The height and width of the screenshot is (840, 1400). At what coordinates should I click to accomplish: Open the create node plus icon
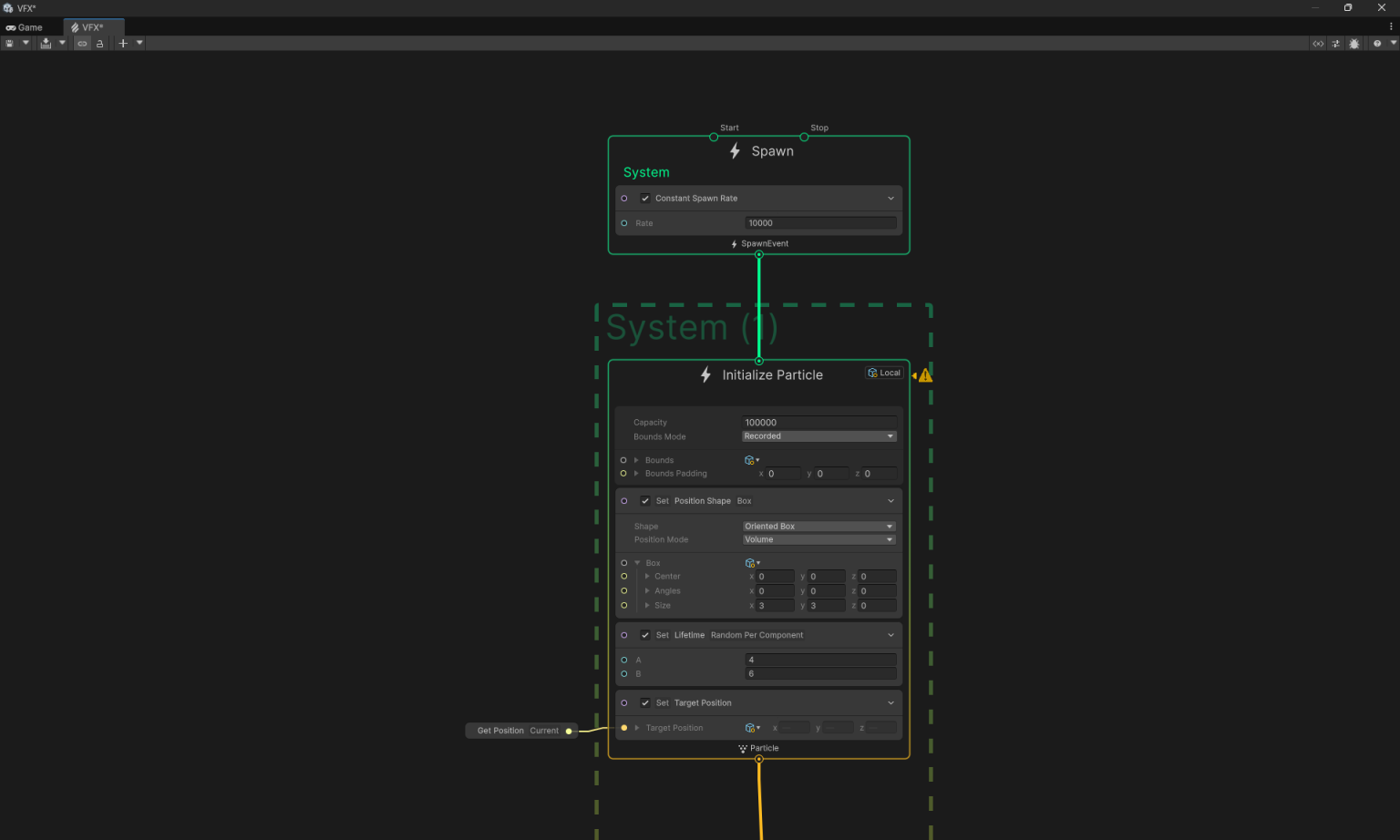[122, 43]
